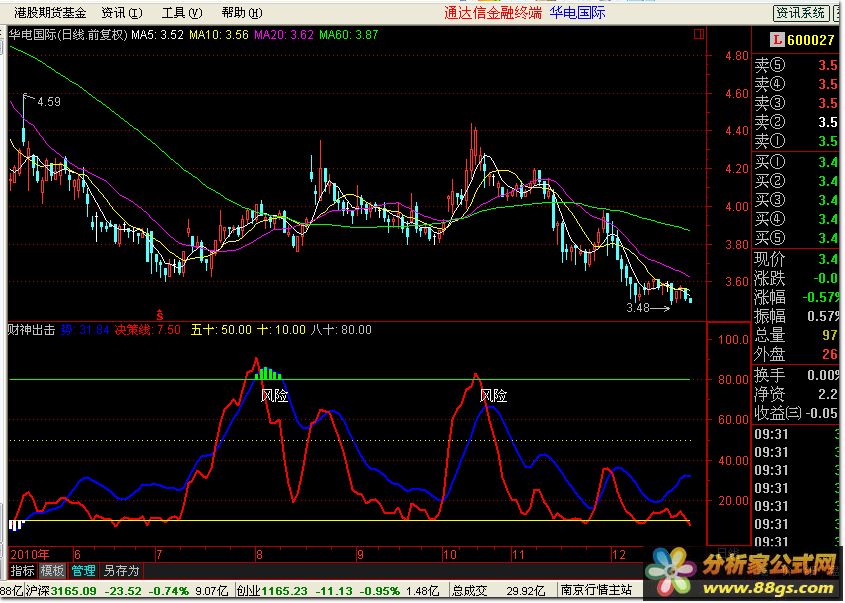Click the 净资 row
845x603 pixels.
pyautogui.click(x=796, y=394)
